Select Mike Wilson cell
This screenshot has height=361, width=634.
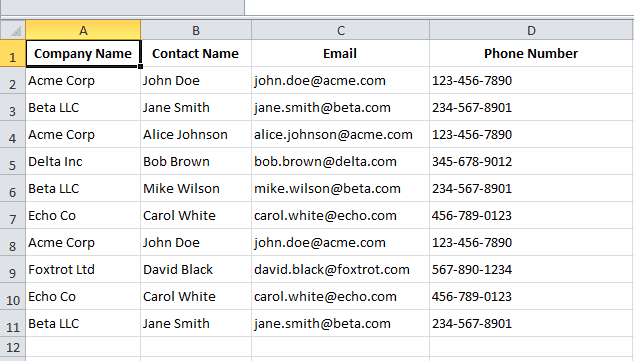[x=196, y=188]
